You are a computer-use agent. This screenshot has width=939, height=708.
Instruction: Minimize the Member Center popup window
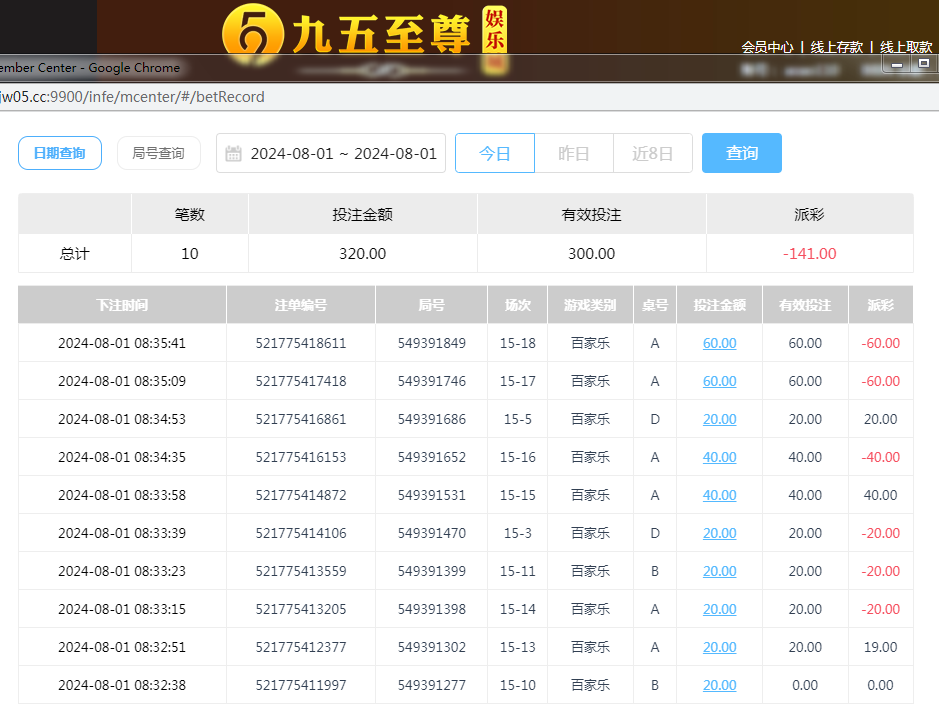pos(896,64)
